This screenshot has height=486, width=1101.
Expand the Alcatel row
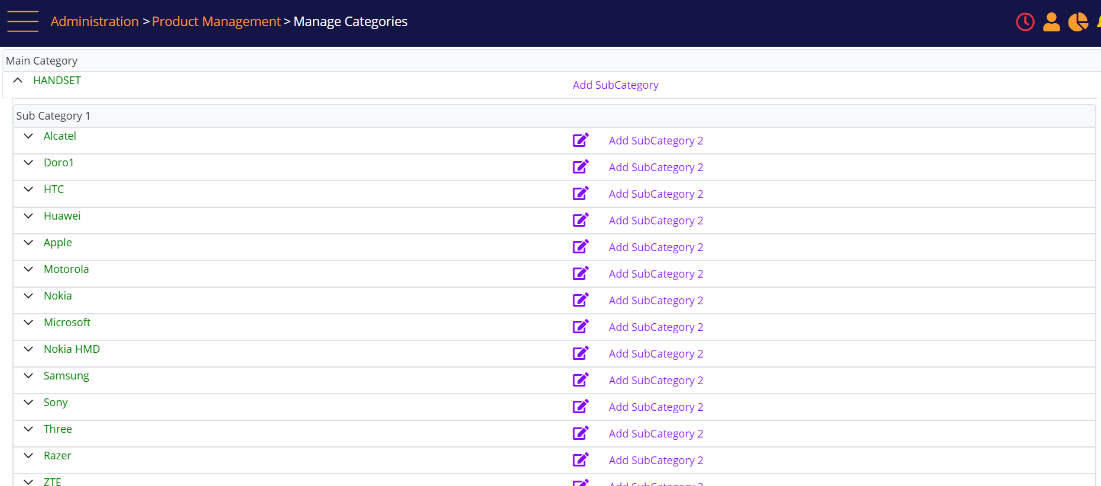(x=28, y=136)
